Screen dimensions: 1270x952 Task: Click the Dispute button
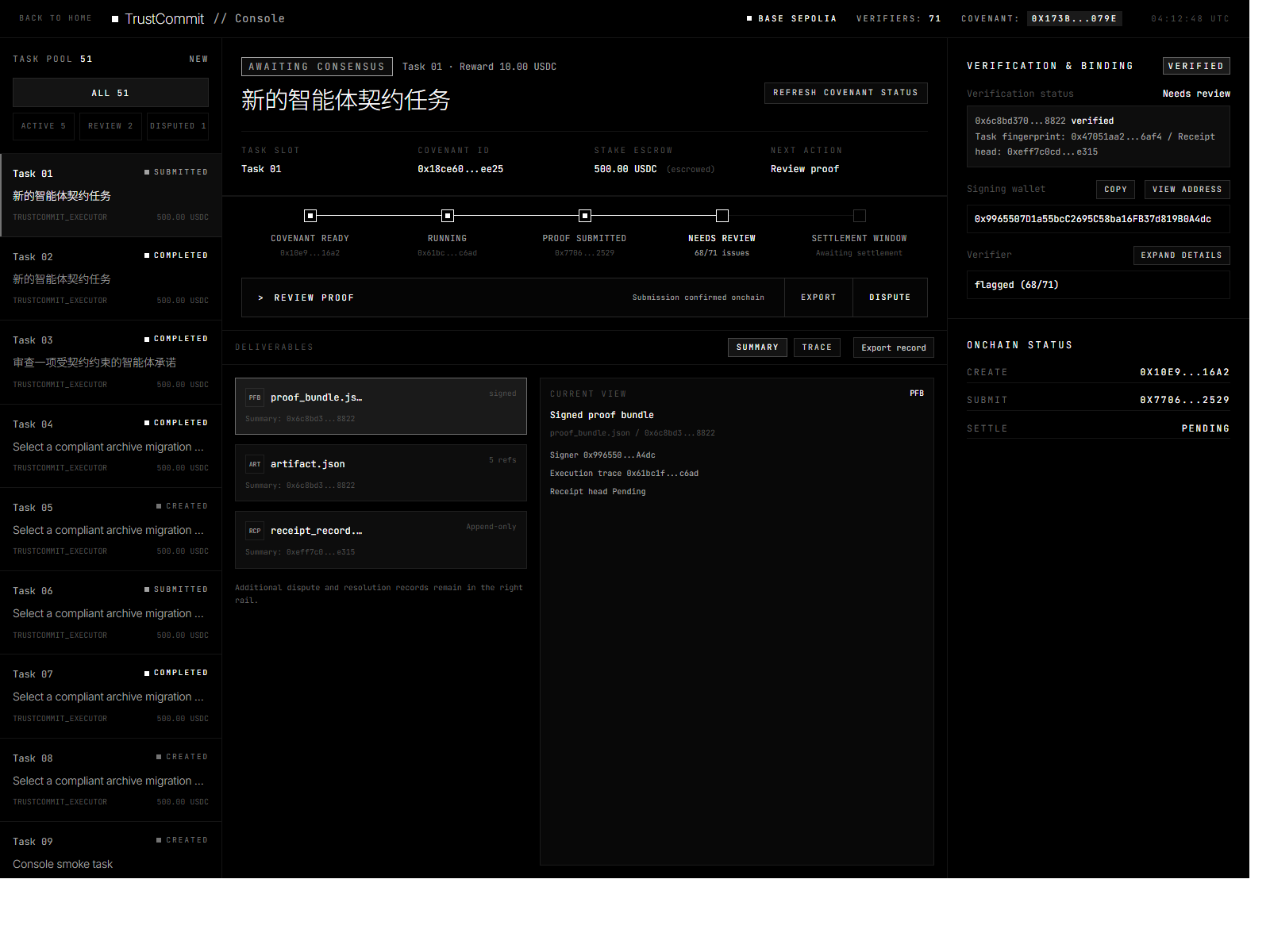click(x=890, y=297)
